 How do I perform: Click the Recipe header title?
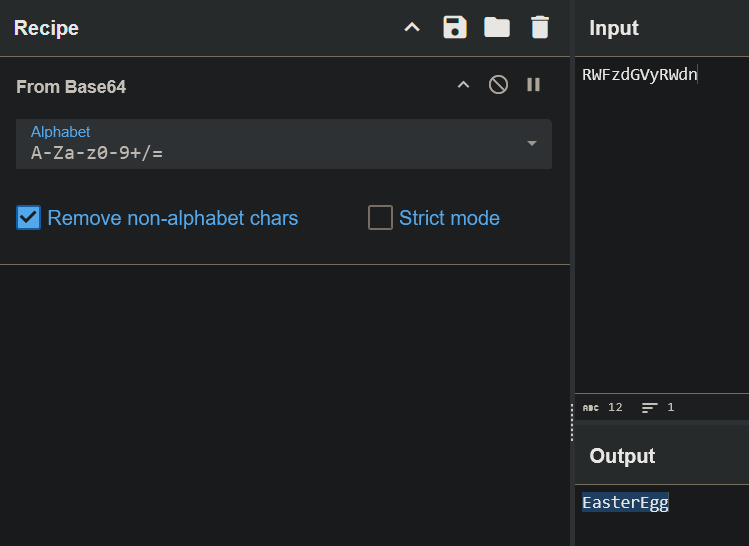pyautogui.click(x=46, y=28)
